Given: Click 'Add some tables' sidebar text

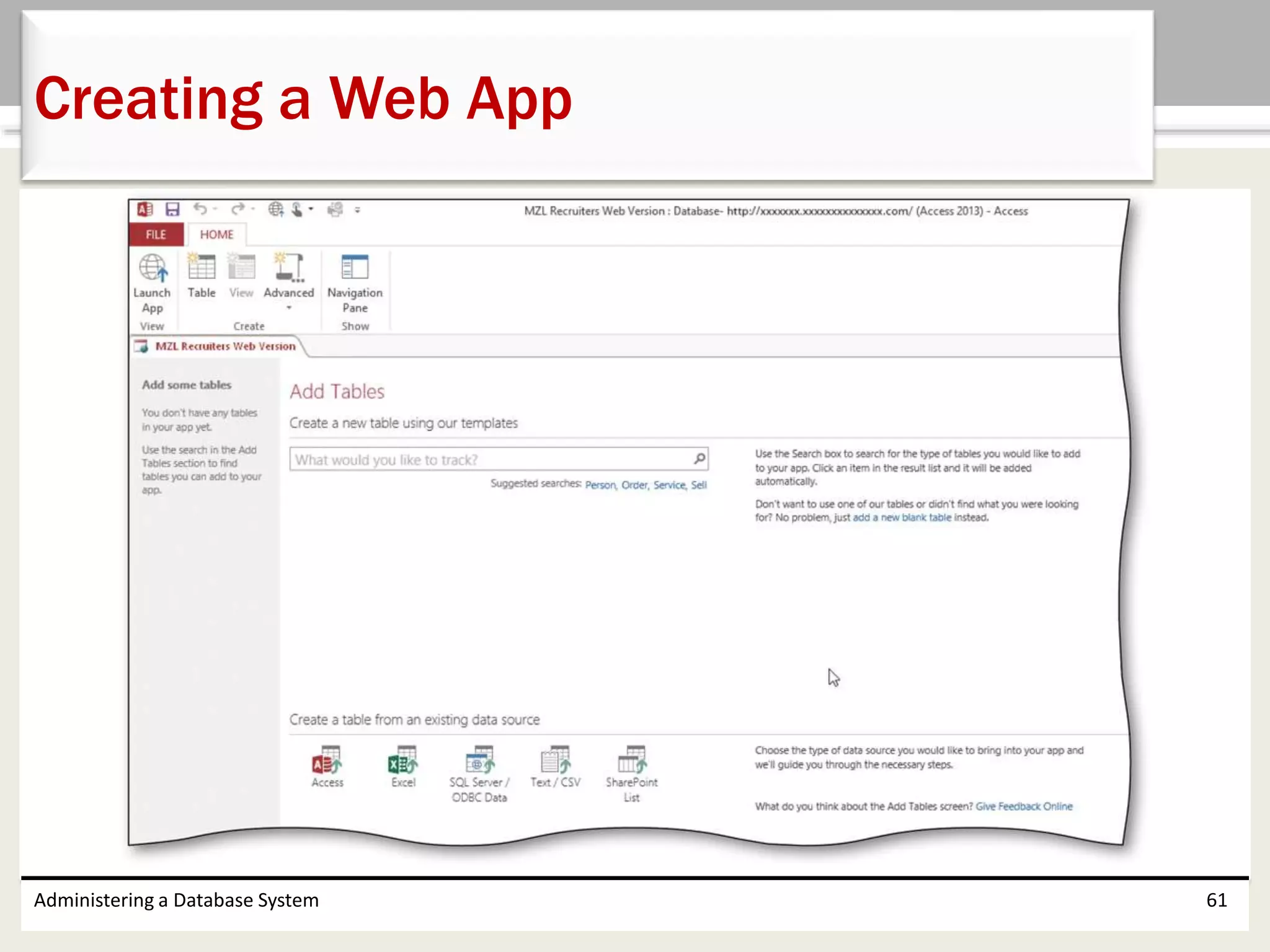Looking at the screenshot, I should 187,385.
